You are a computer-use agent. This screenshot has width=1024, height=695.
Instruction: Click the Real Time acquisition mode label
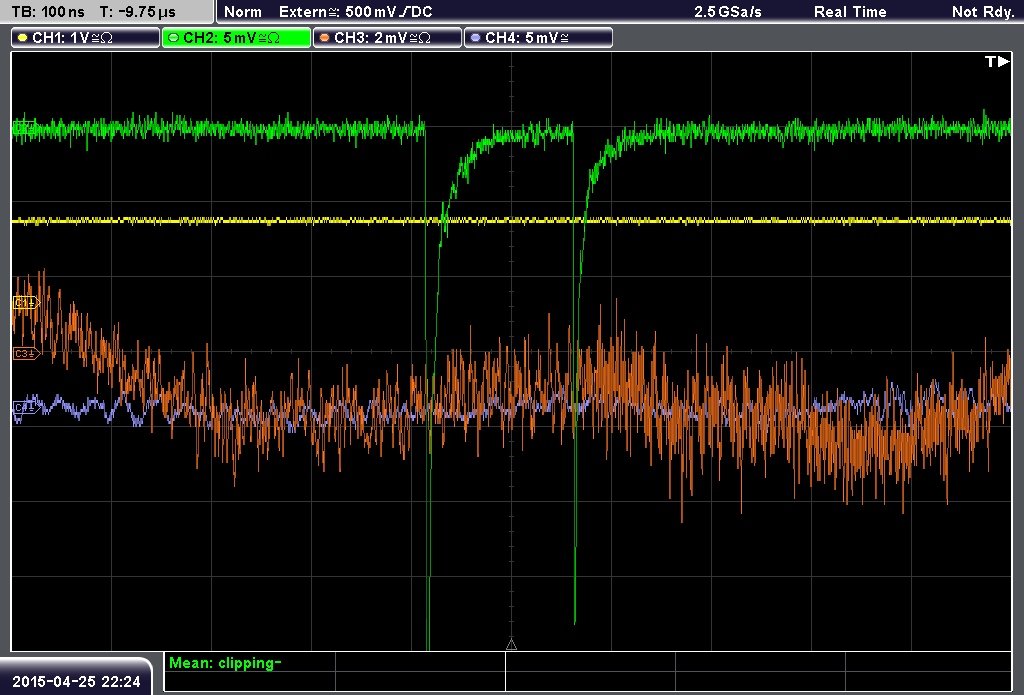coord(850,12)
